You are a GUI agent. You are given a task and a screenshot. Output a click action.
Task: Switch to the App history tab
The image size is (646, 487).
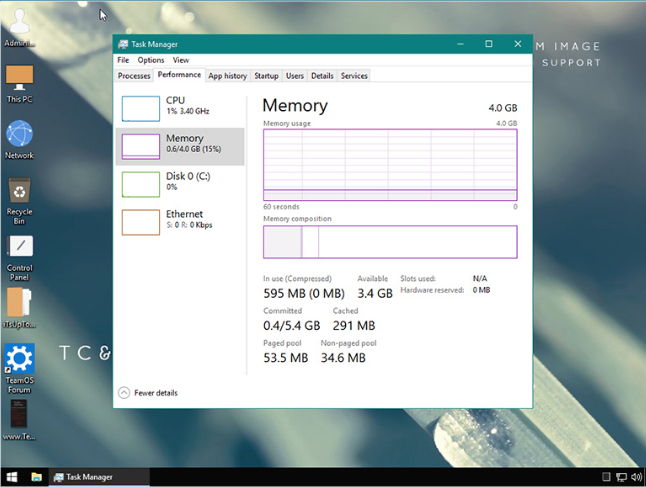click(x=227, y=76)
